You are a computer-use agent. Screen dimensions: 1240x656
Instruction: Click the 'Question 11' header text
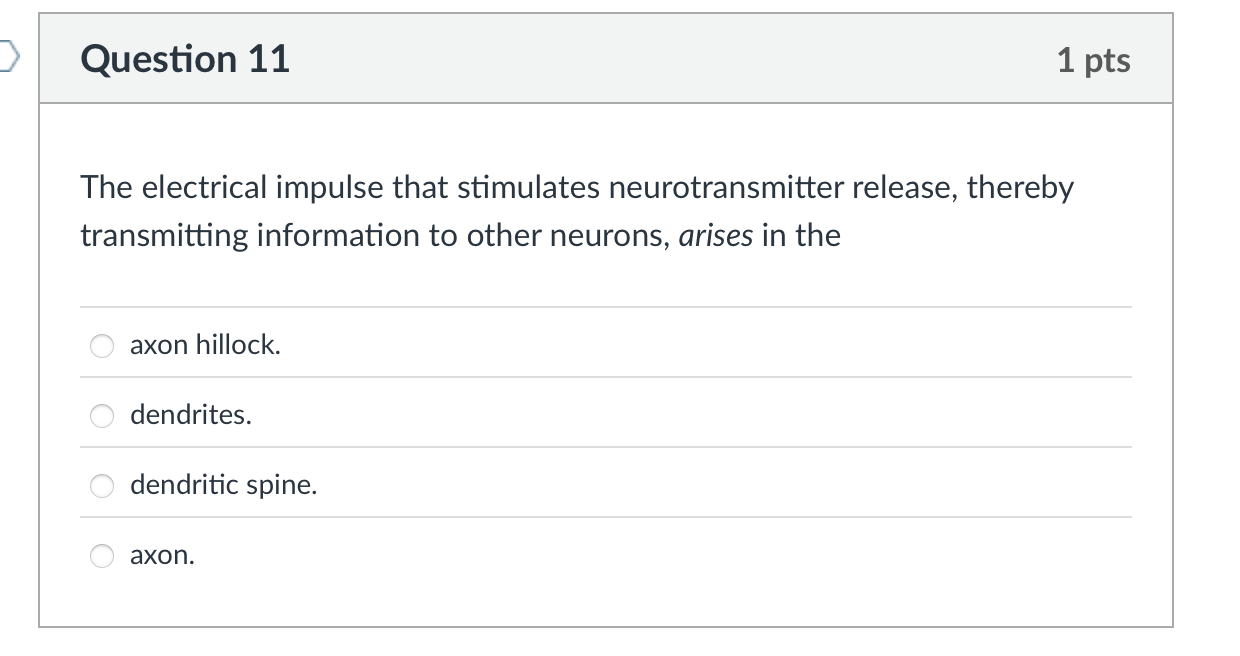coord(185,59)
